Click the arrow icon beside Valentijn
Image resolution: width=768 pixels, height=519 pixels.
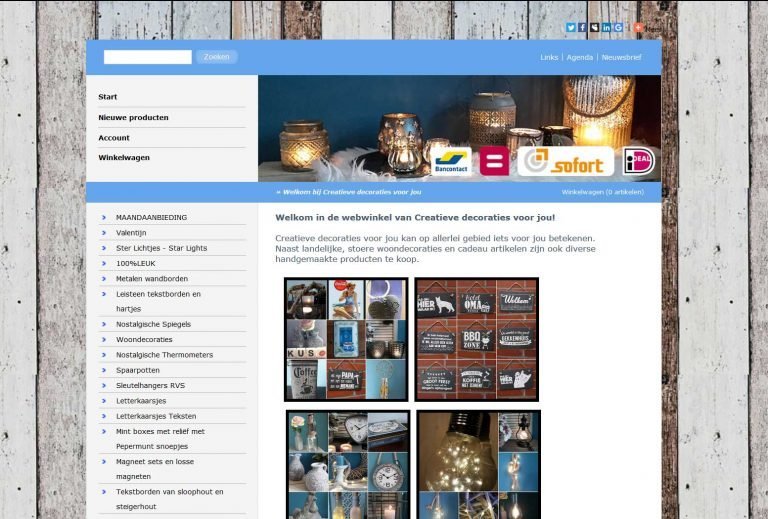click(104, 233)
